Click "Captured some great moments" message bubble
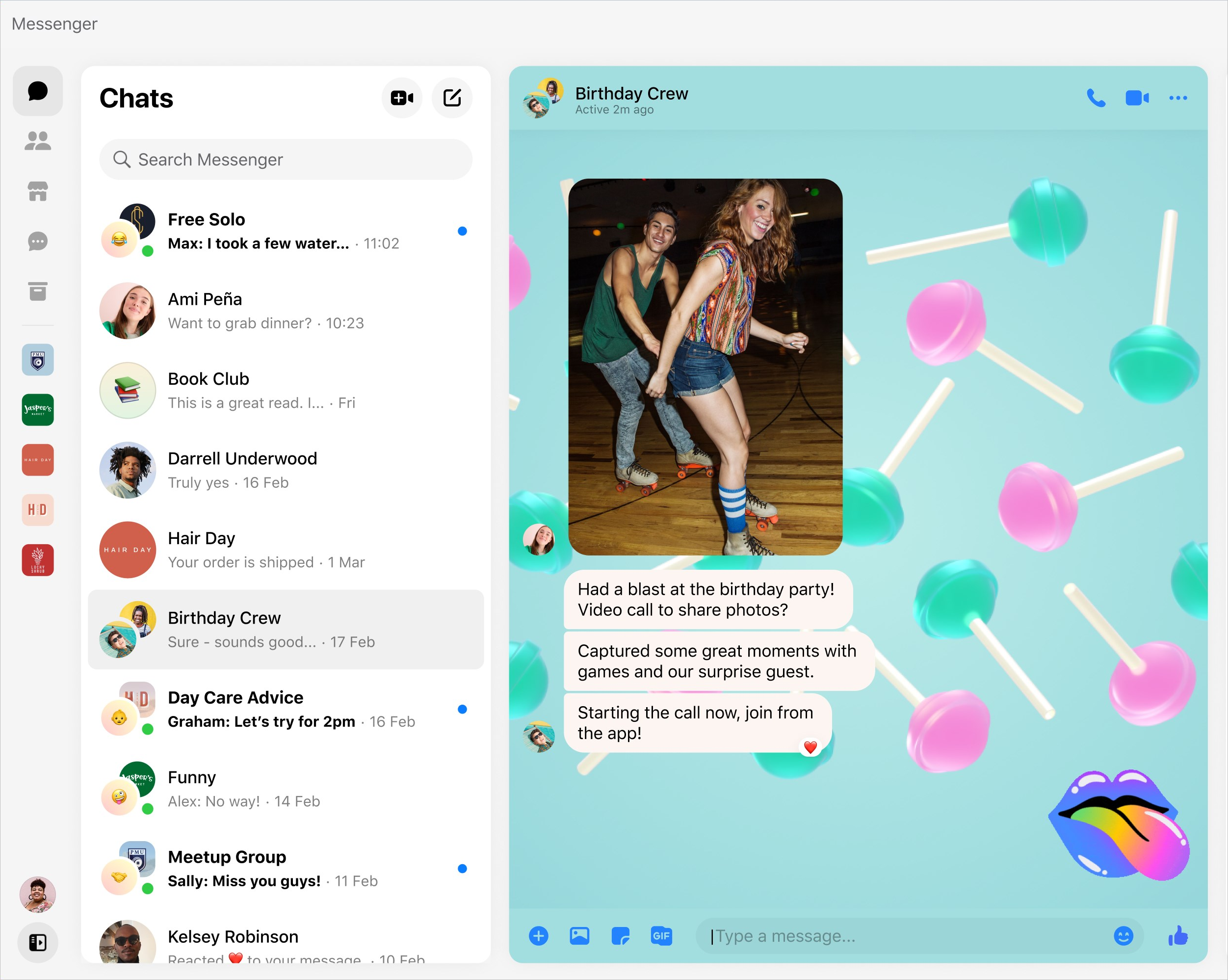Screen dimensions: 1228x980 pyautogui.click(x=719, y=661)
